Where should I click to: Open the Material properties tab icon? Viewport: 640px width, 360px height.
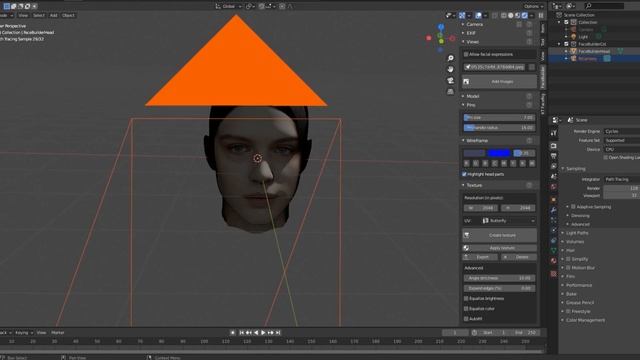pyautogui.click(x=553, y=261)
